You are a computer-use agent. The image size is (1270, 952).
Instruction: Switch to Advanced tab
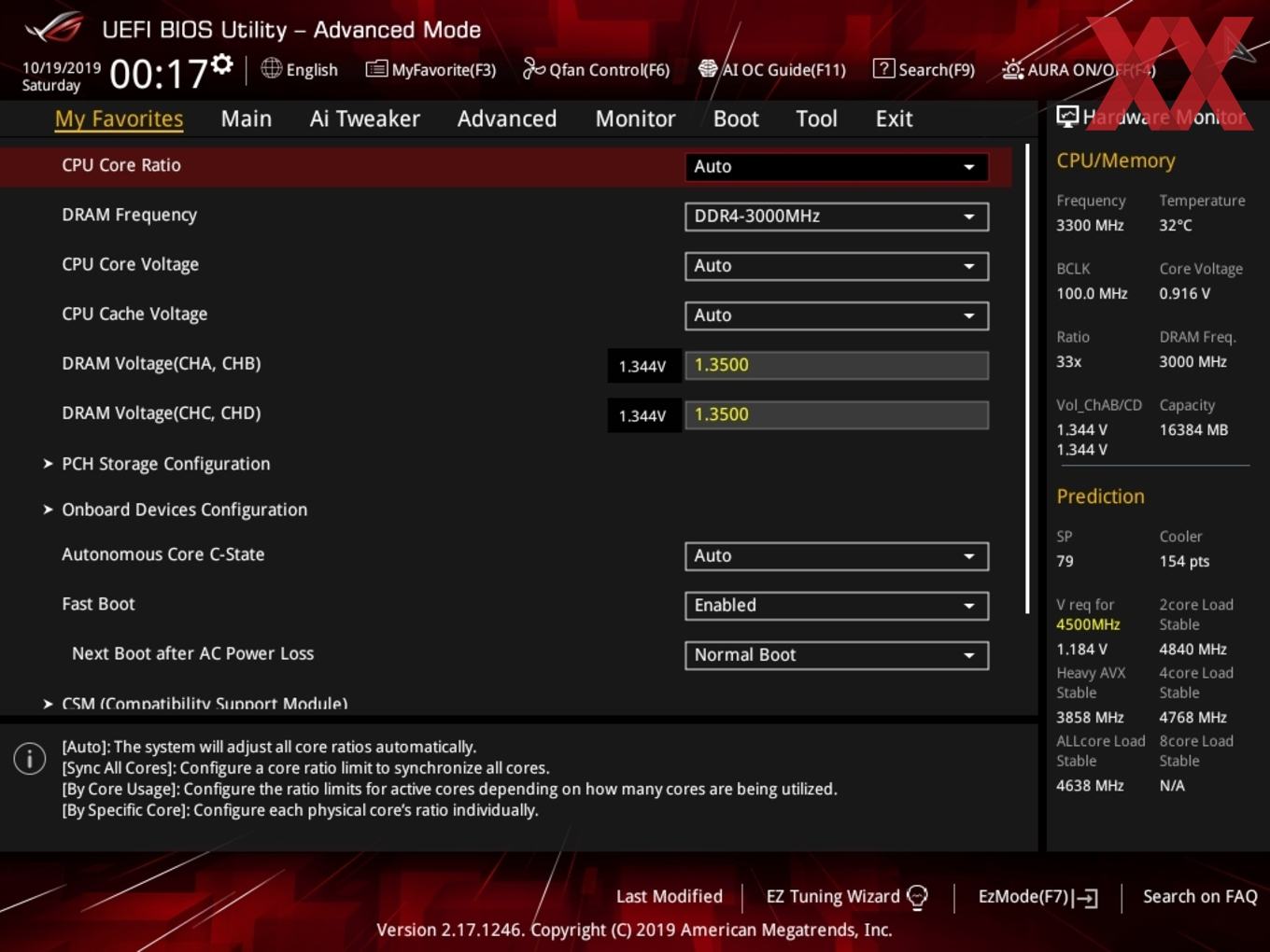point(507,119)
